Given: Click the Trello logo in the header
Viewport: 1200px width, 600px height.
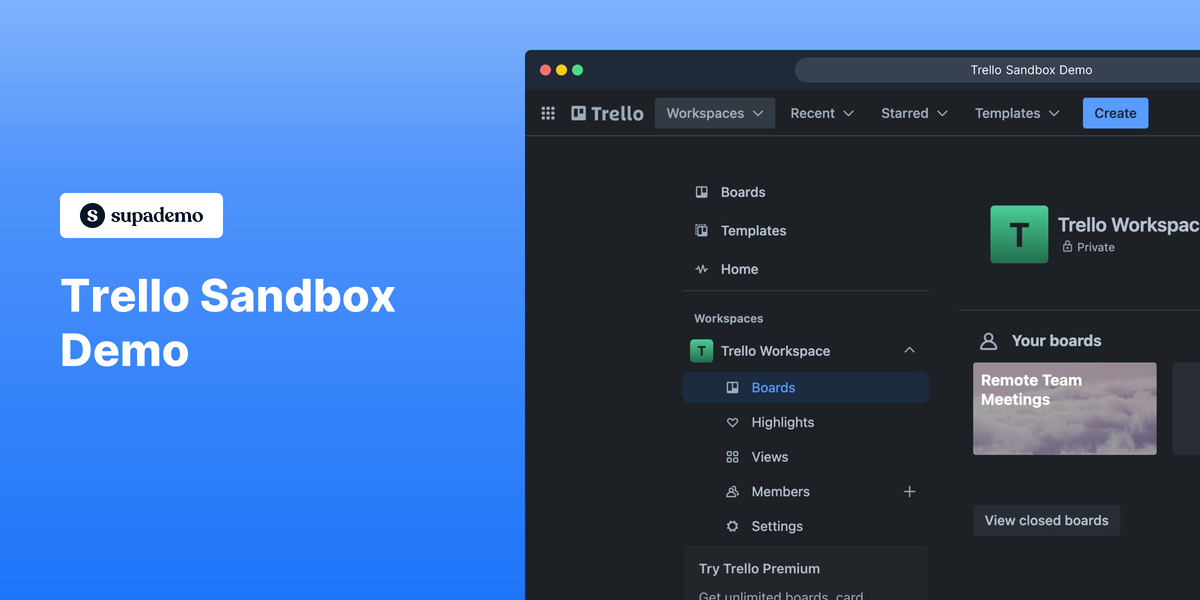Looking at the screenshot, I should click(607, 113).
